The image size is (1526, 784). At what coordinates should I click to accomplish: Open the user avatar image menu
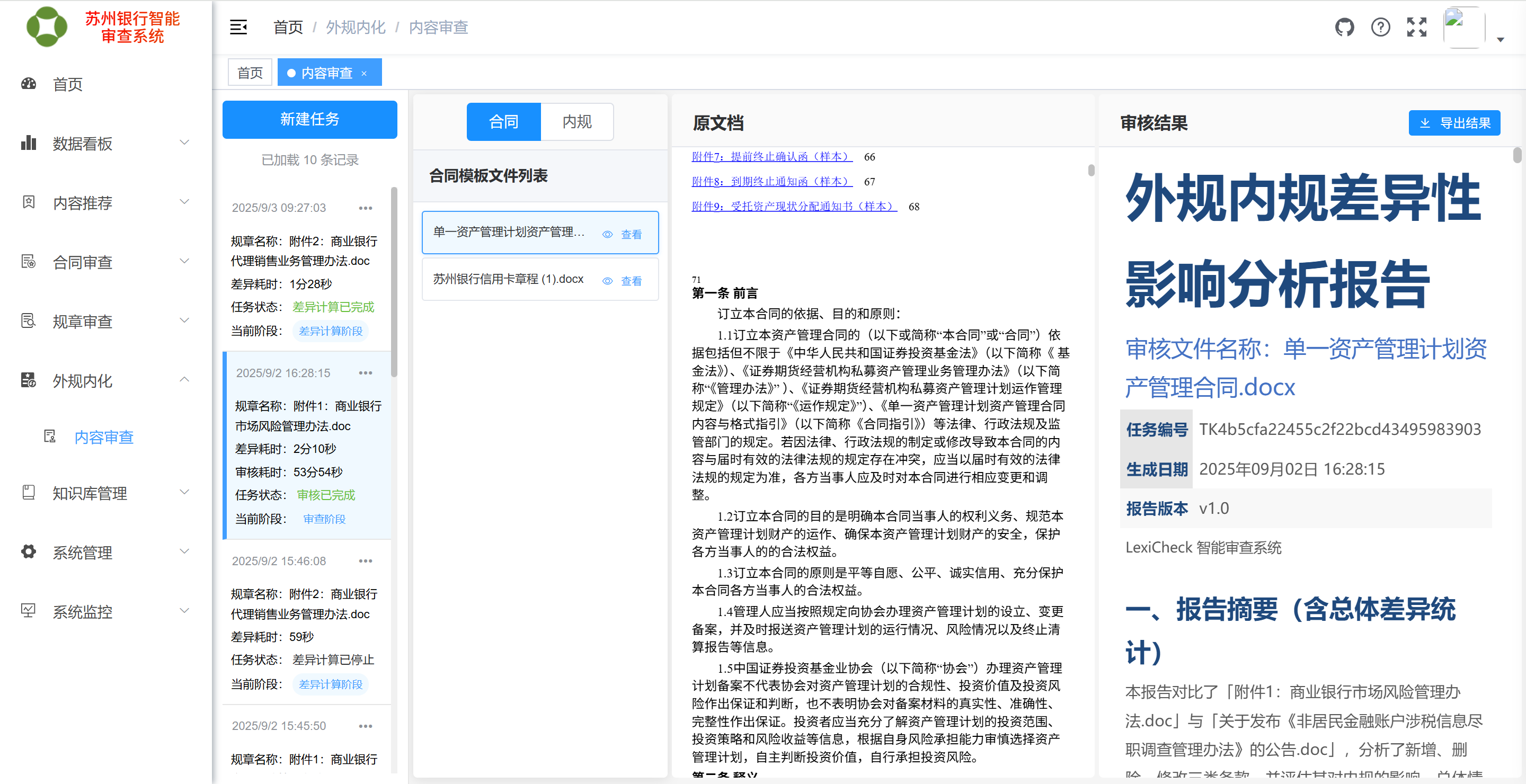[1464, 27]
